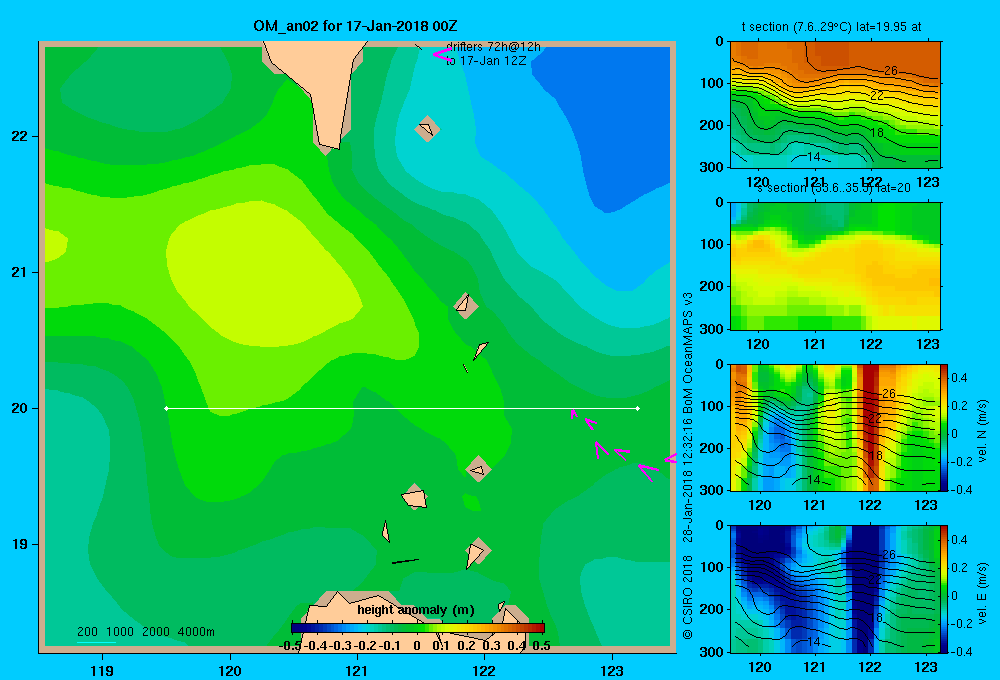
Task: Click the '18' isotherm label in temperature section
Action: [x=877, y=133]
